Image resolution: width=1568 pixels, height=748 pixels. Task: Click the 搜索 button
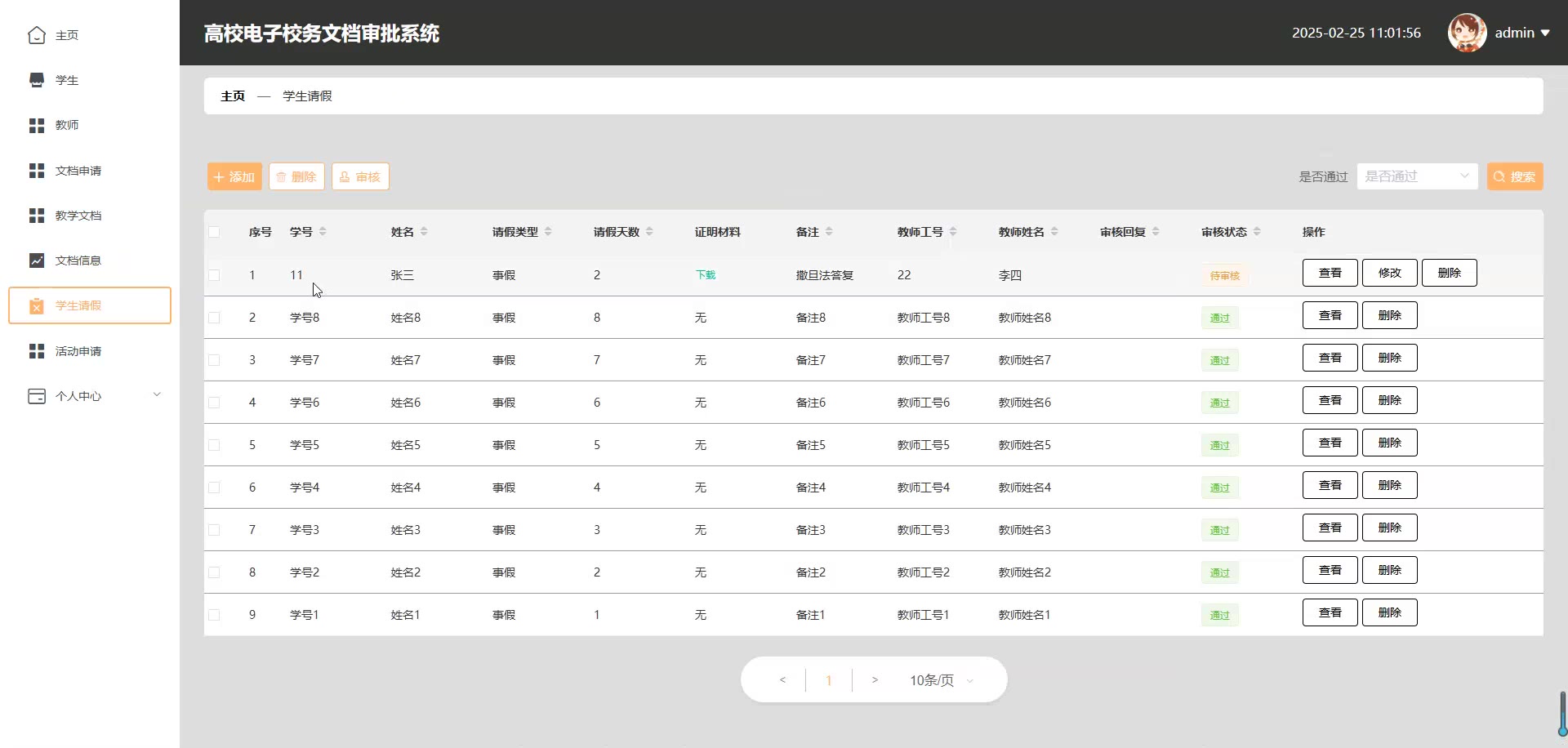1515,176
